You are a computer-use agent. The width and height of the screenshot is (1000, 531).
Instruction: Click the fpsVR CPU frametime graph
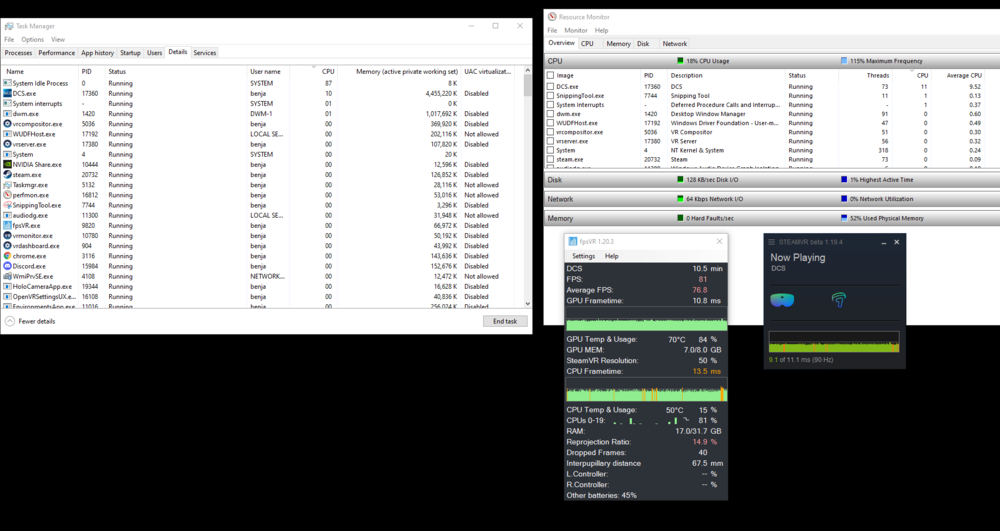[x=647, y=389]
